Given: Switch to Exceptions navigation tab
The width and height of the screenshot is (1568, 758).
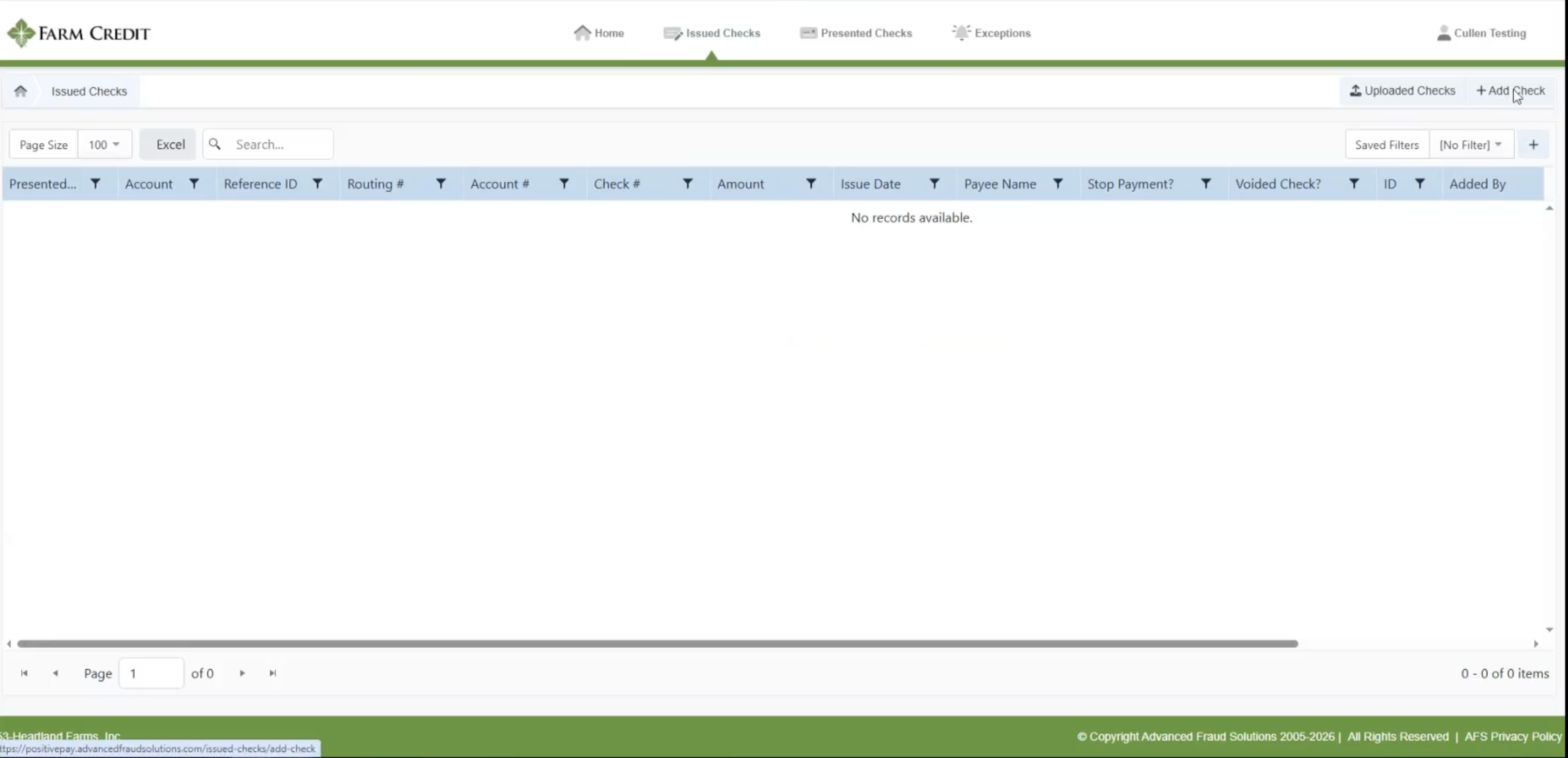Looking at the screenshot, I should 991,33.
